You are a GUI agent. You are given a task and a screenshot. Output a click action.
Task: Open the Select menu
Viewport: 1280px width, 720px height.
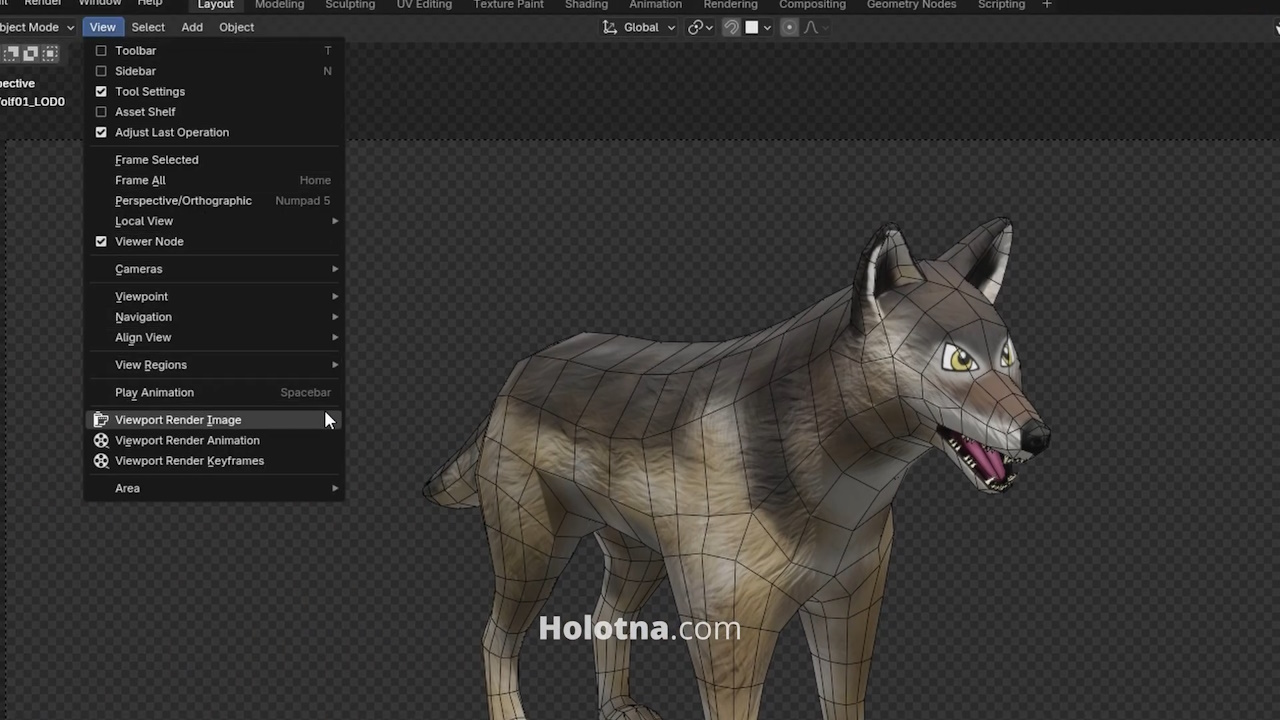click(x=148, y=27)
